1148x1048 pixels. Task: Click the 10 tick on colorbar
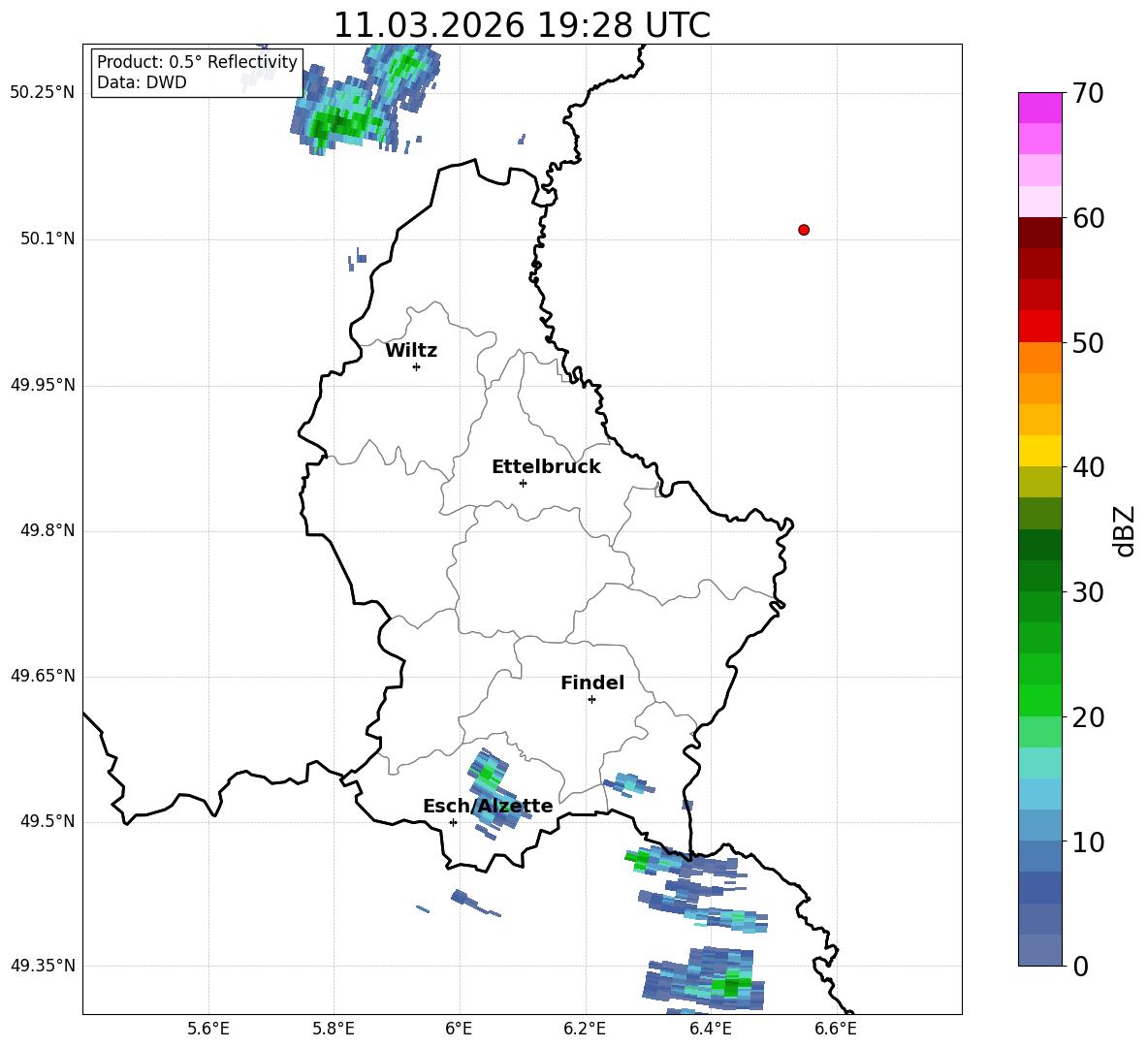pos(1088,842)
